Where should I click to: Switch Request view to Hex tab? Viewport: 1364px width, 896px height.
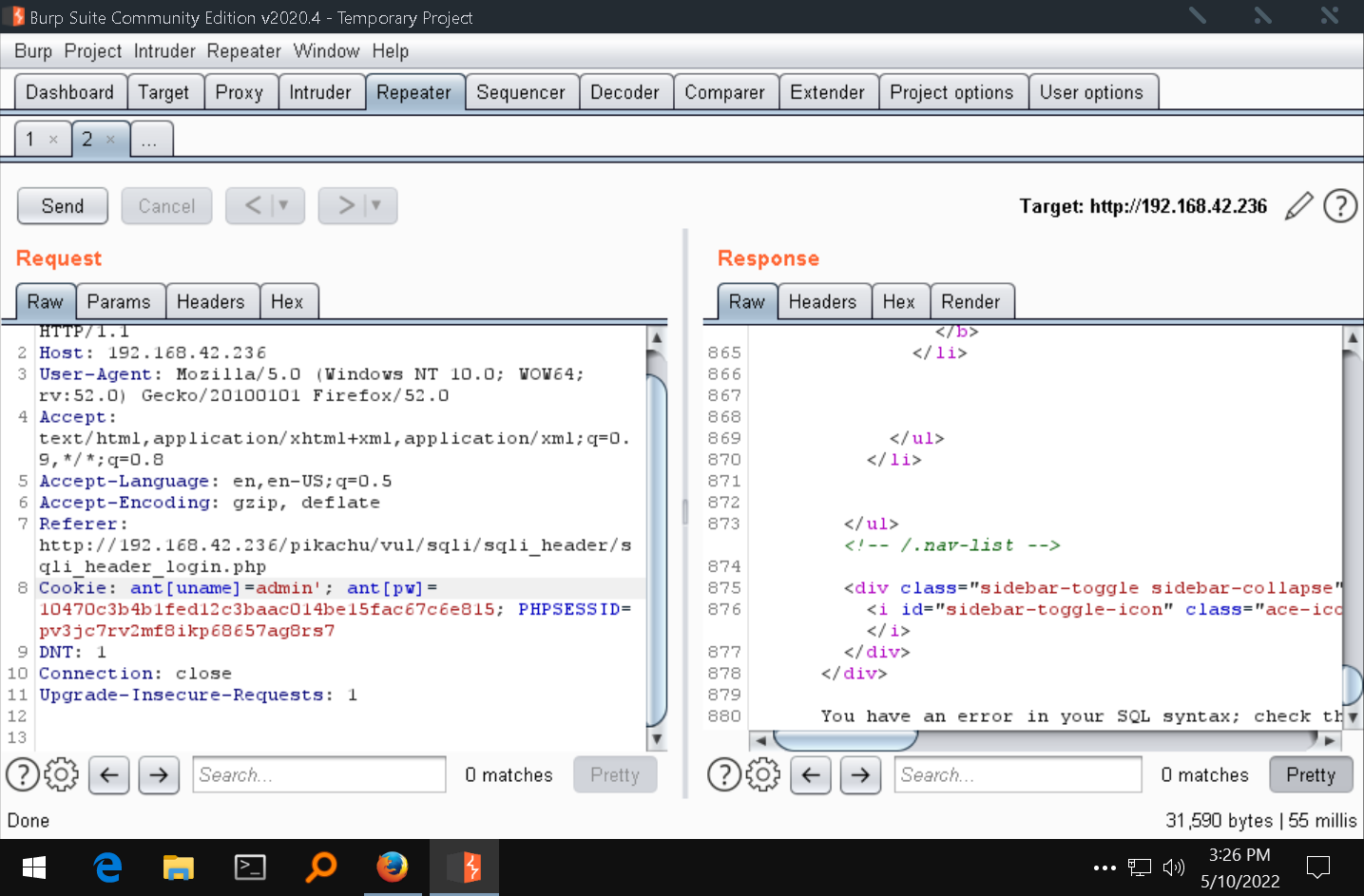tap(287, 302)
